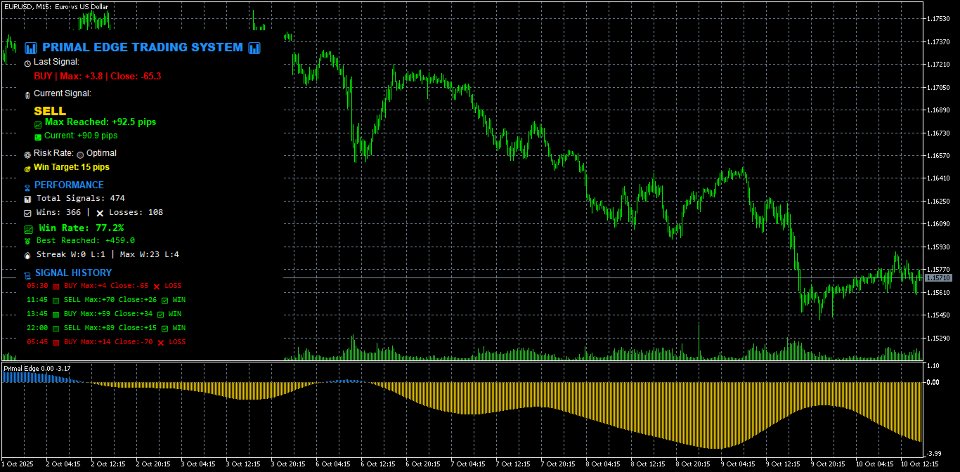The image size is (960, 472).
Task: Click the SIGNAL HISTORY heading
Action: pos(73,272)
